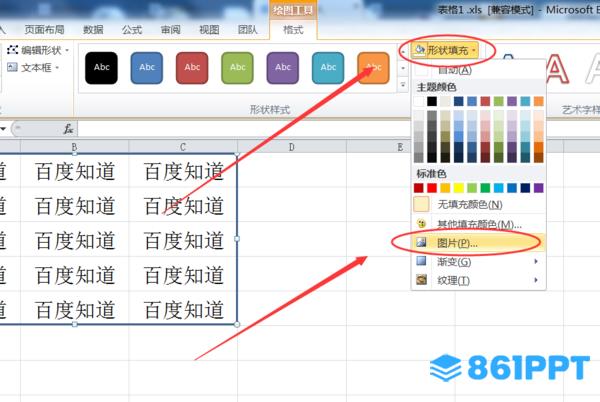The height and width of the screenshot is (402, 600).
Task: Apply the blue Abc shape style
Action: coord(147,68)
